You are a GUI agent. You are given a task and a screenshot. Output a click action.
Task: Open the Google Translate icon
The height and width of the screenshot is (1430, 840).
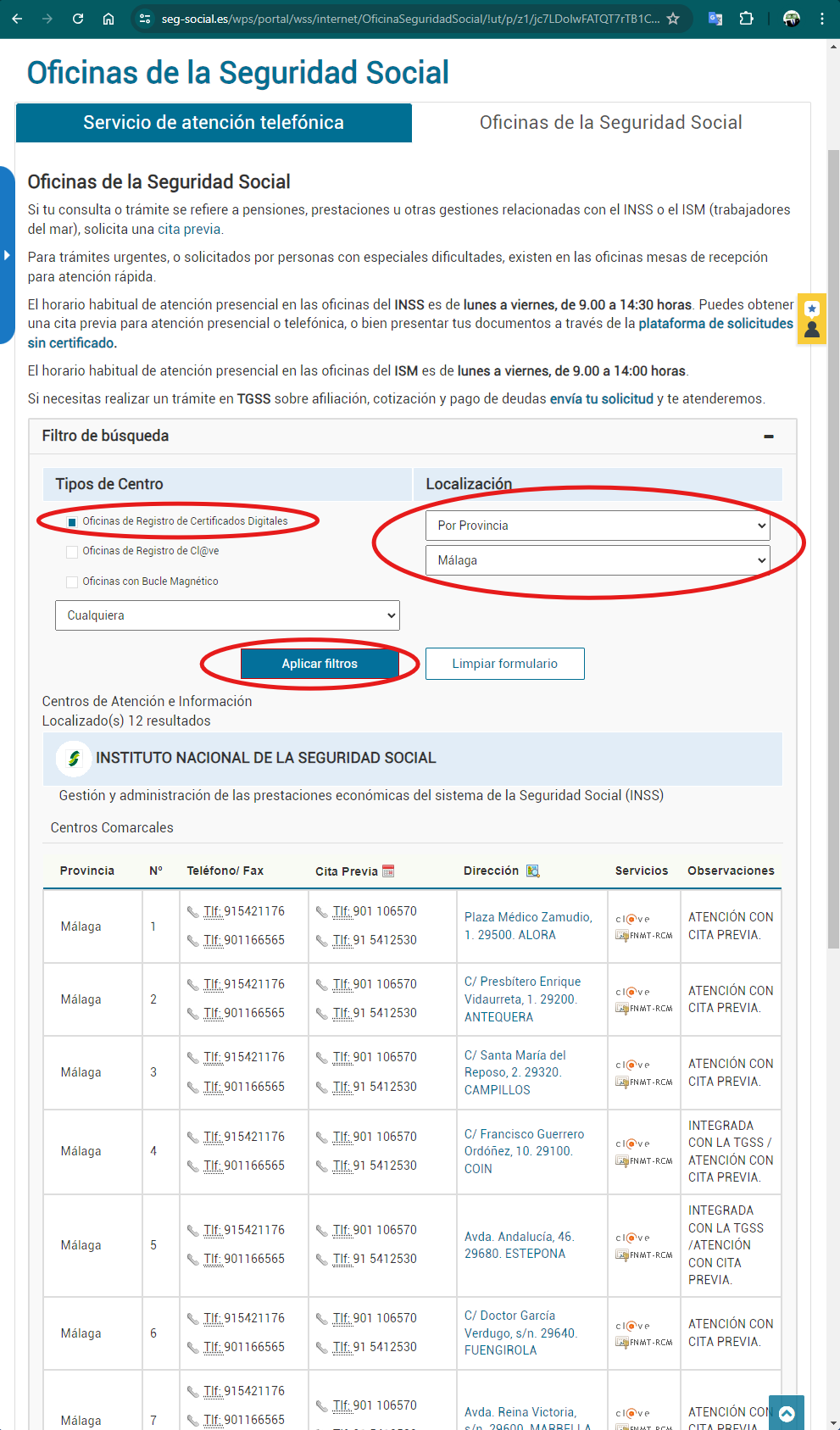tap(715, 19)
